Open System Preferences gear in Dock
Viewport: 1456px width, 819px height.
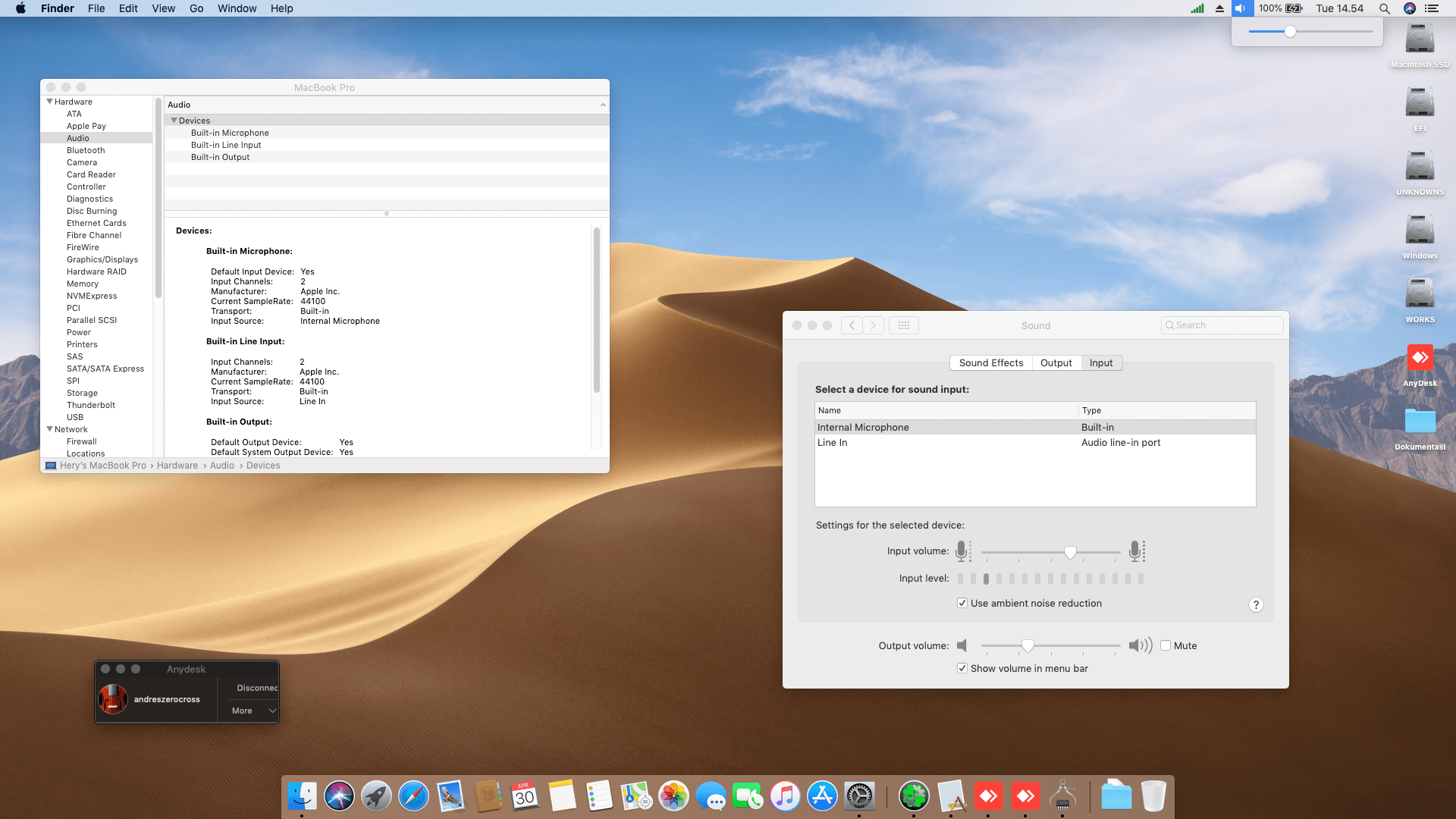tap(859, 796)
